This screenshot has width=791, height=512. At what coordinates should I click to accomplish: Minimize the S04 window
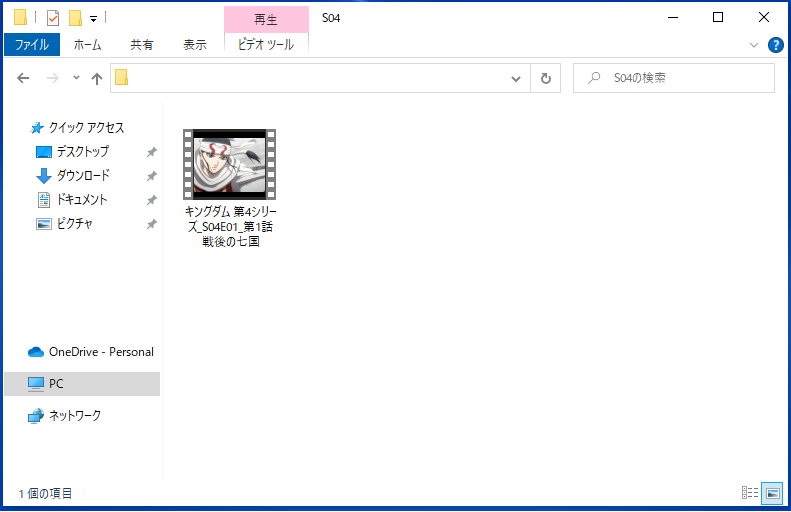673,18
